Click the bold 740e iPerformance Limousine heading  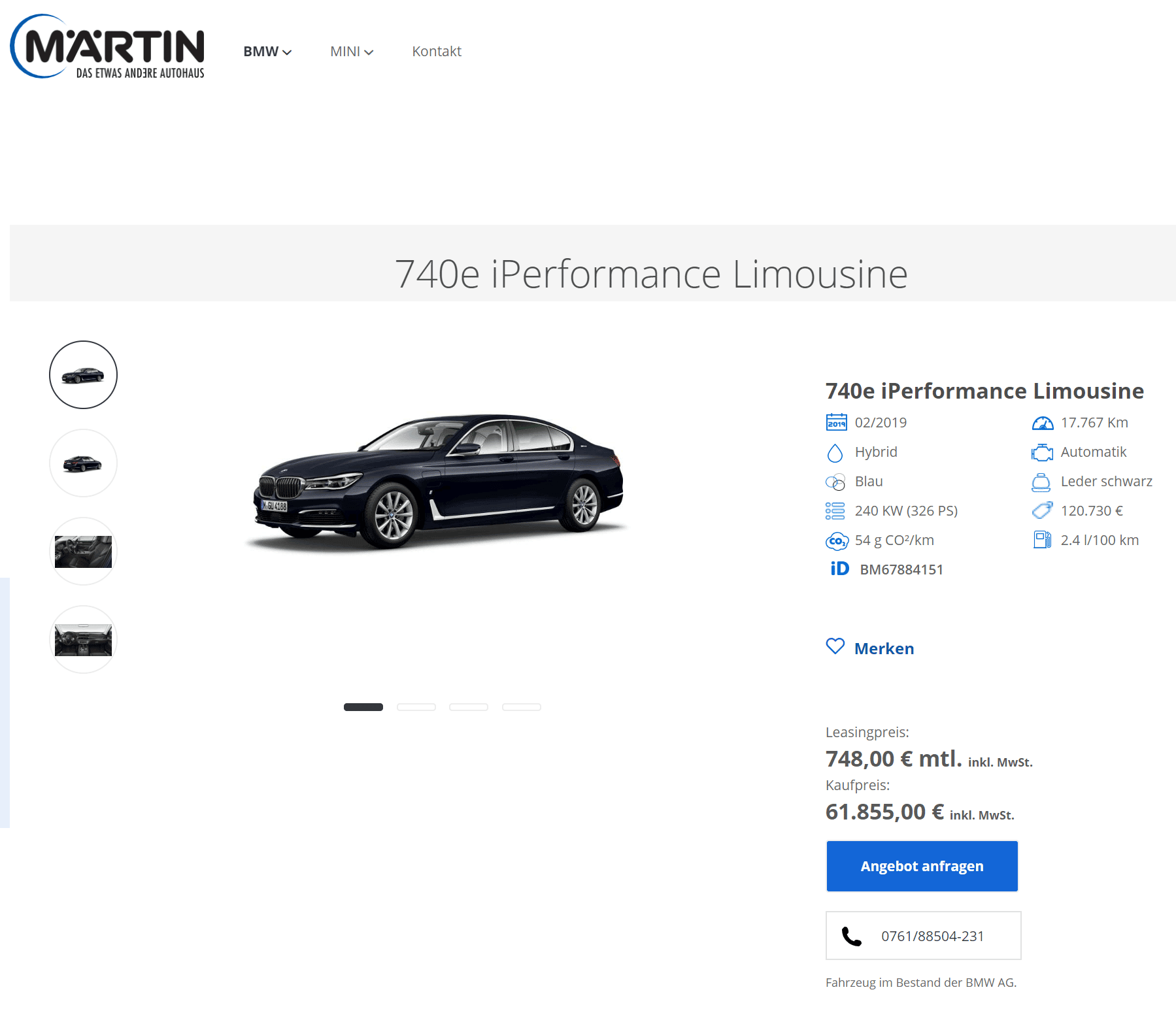984,391
